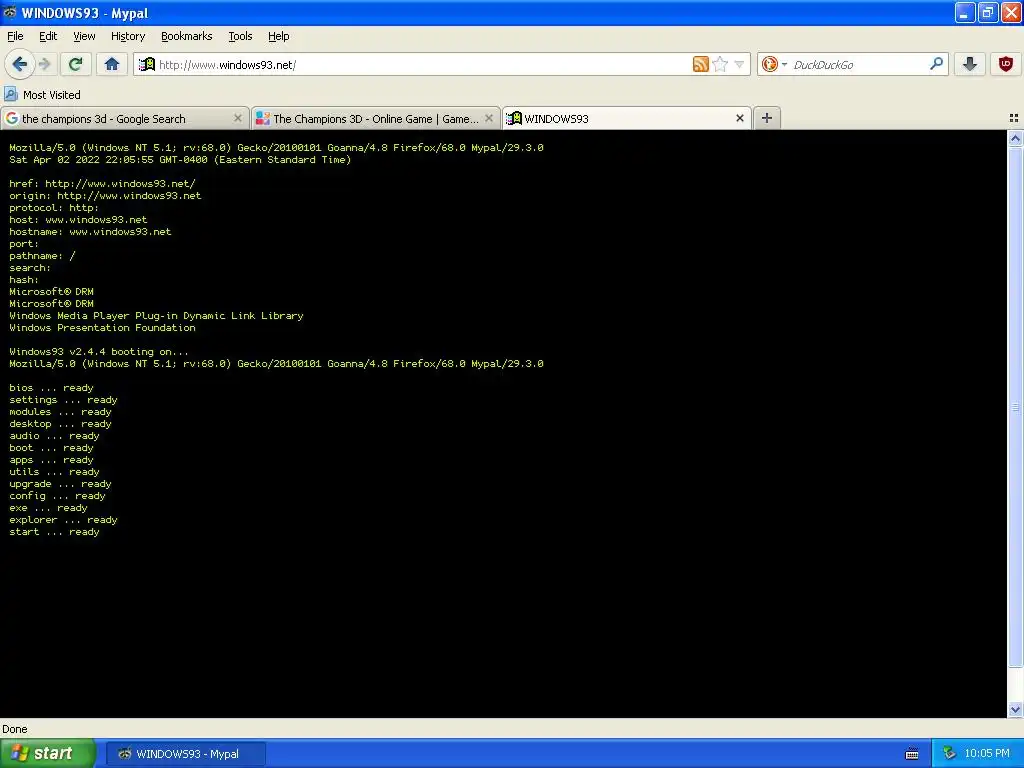1024x768 pixels.
Task: Click the search magnifier icon
Action: coord(936,64)
